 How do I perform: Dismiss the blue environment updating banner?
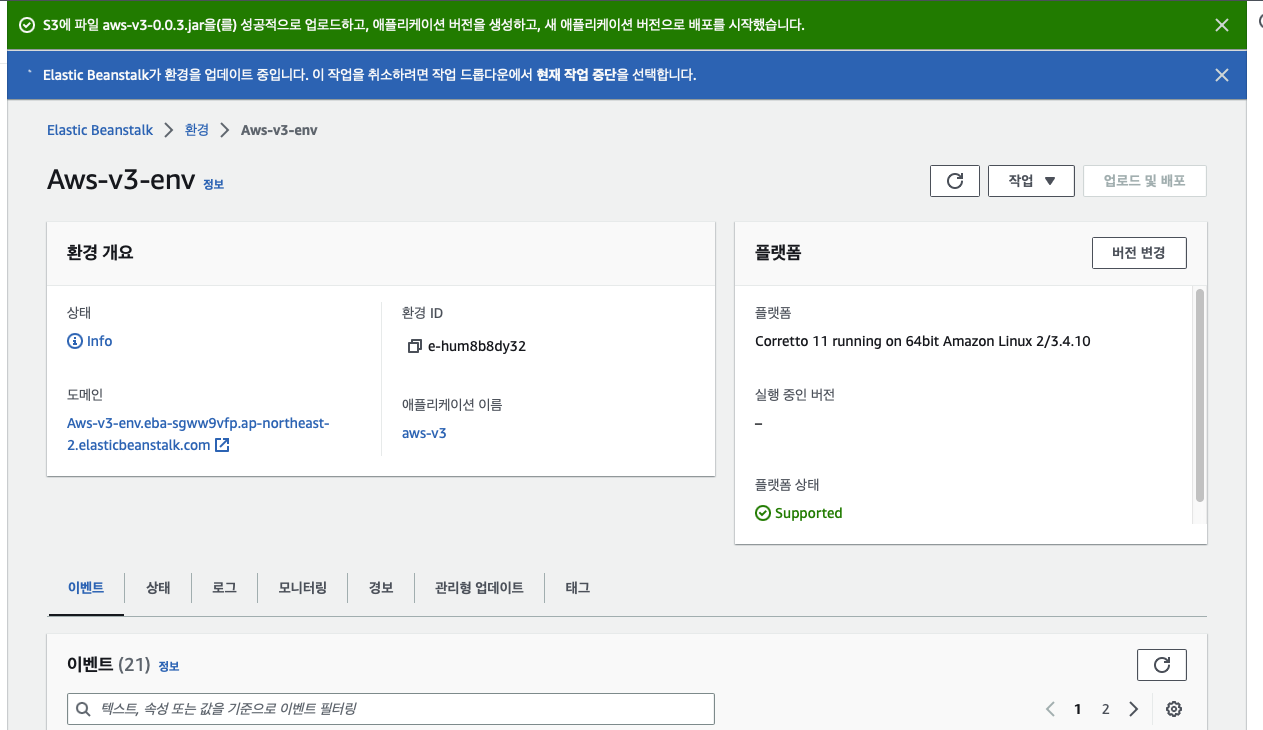[1221, 75]
